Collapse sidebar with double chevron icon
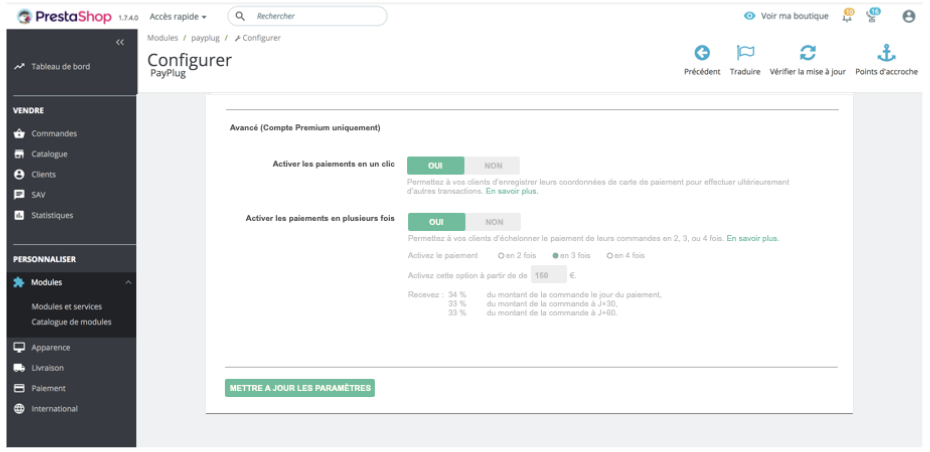Screen dimensions: 930x452 120,42
